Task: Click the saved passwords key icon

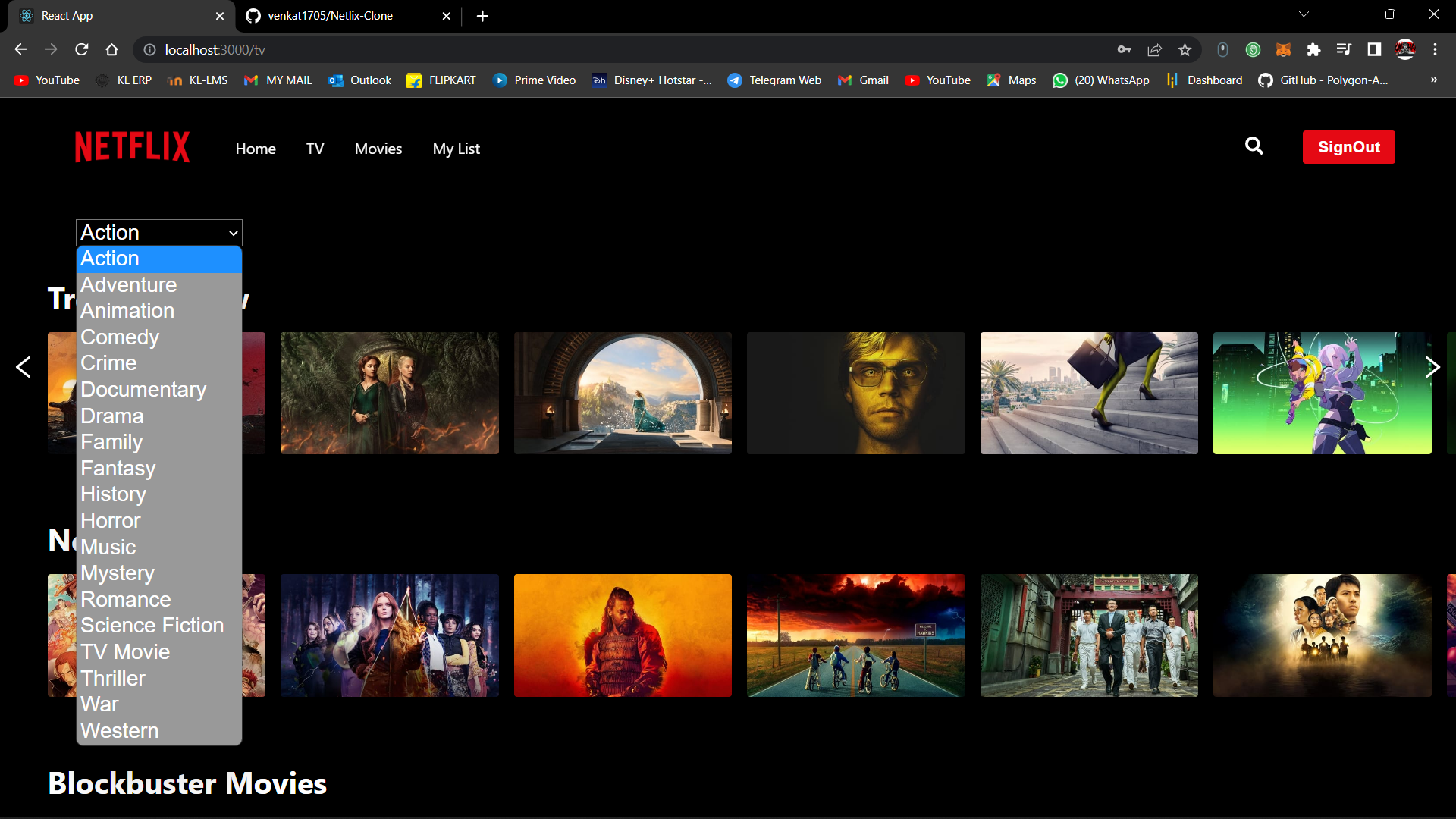Action: click(1124, 49)
